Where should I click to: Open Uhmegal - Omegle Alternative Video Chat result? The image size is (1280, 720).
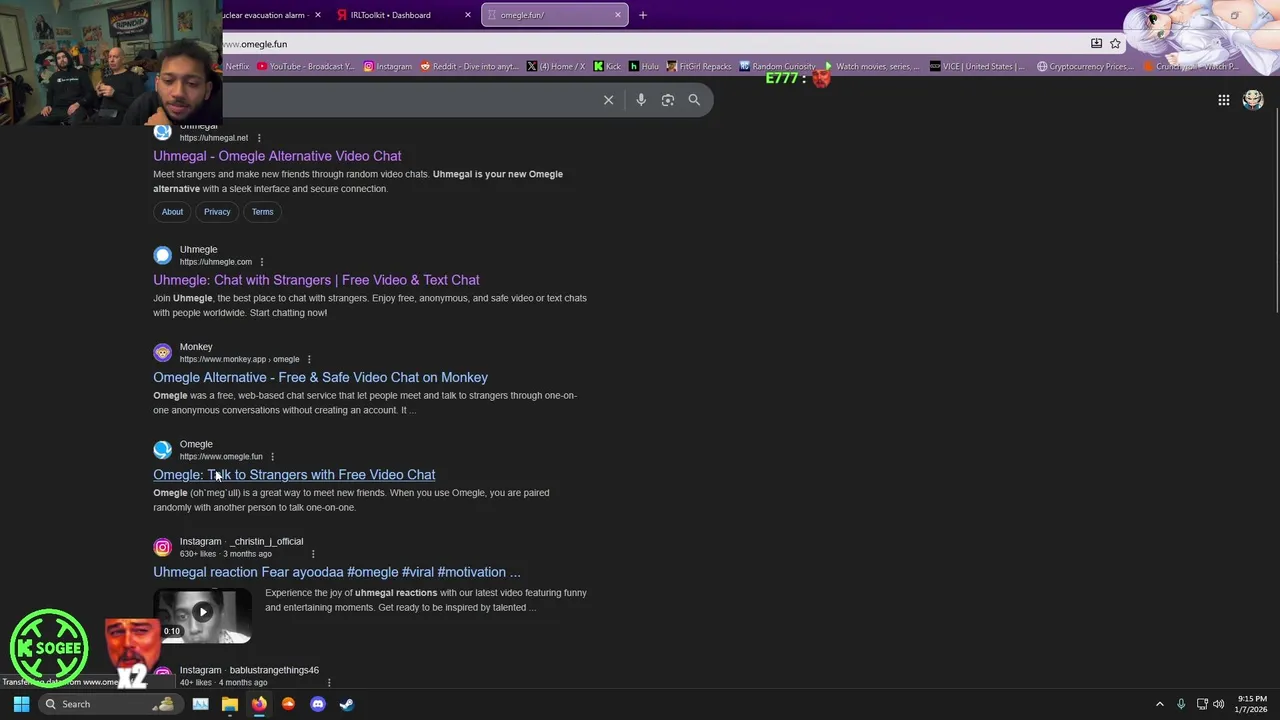277,156
